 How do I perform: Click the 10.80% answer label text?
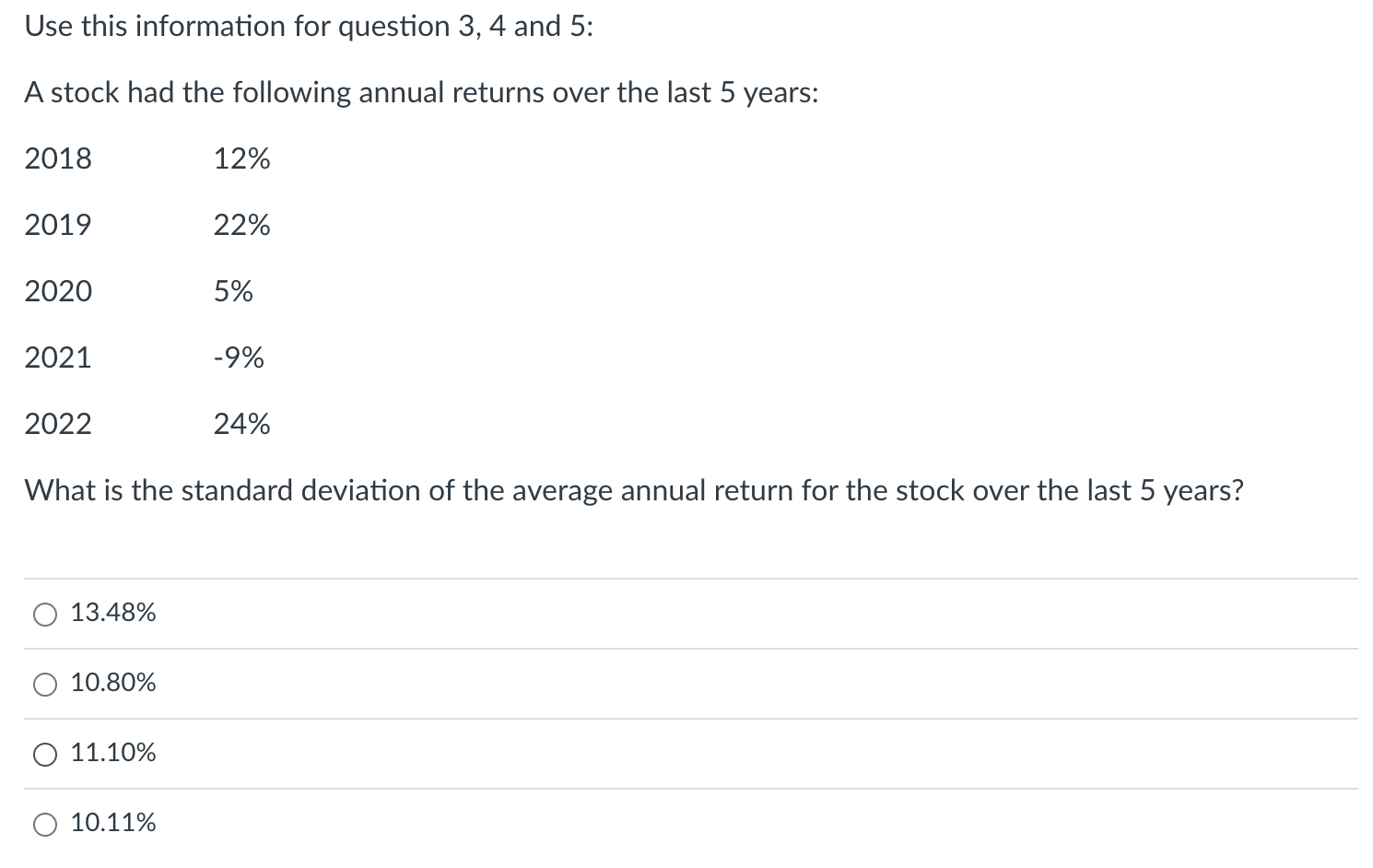point(113,683)
